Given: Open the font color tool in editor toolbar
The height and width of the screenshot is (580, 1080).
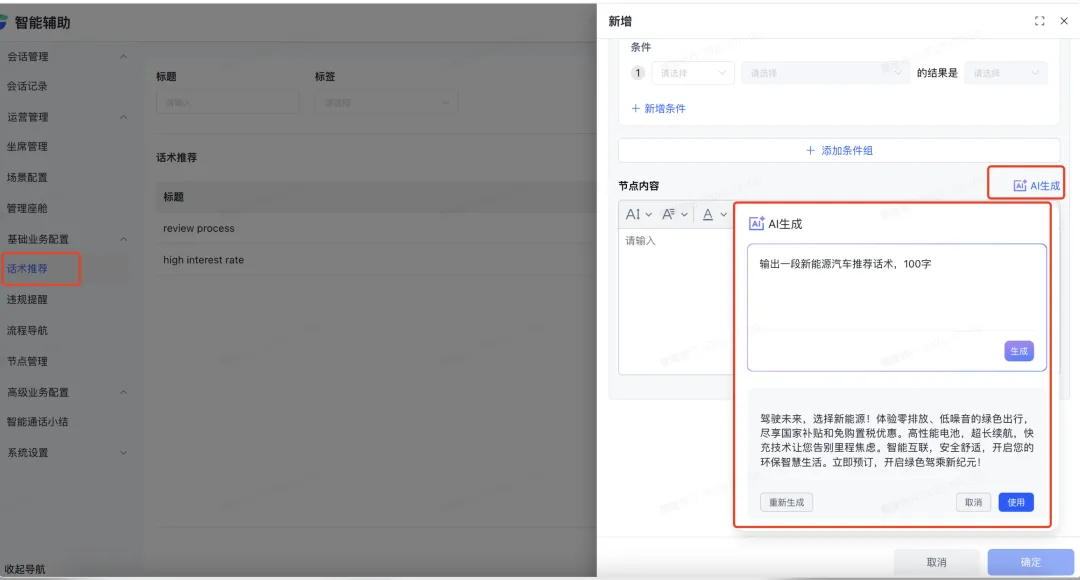Looking at the screenshot, I should [714, 214].
